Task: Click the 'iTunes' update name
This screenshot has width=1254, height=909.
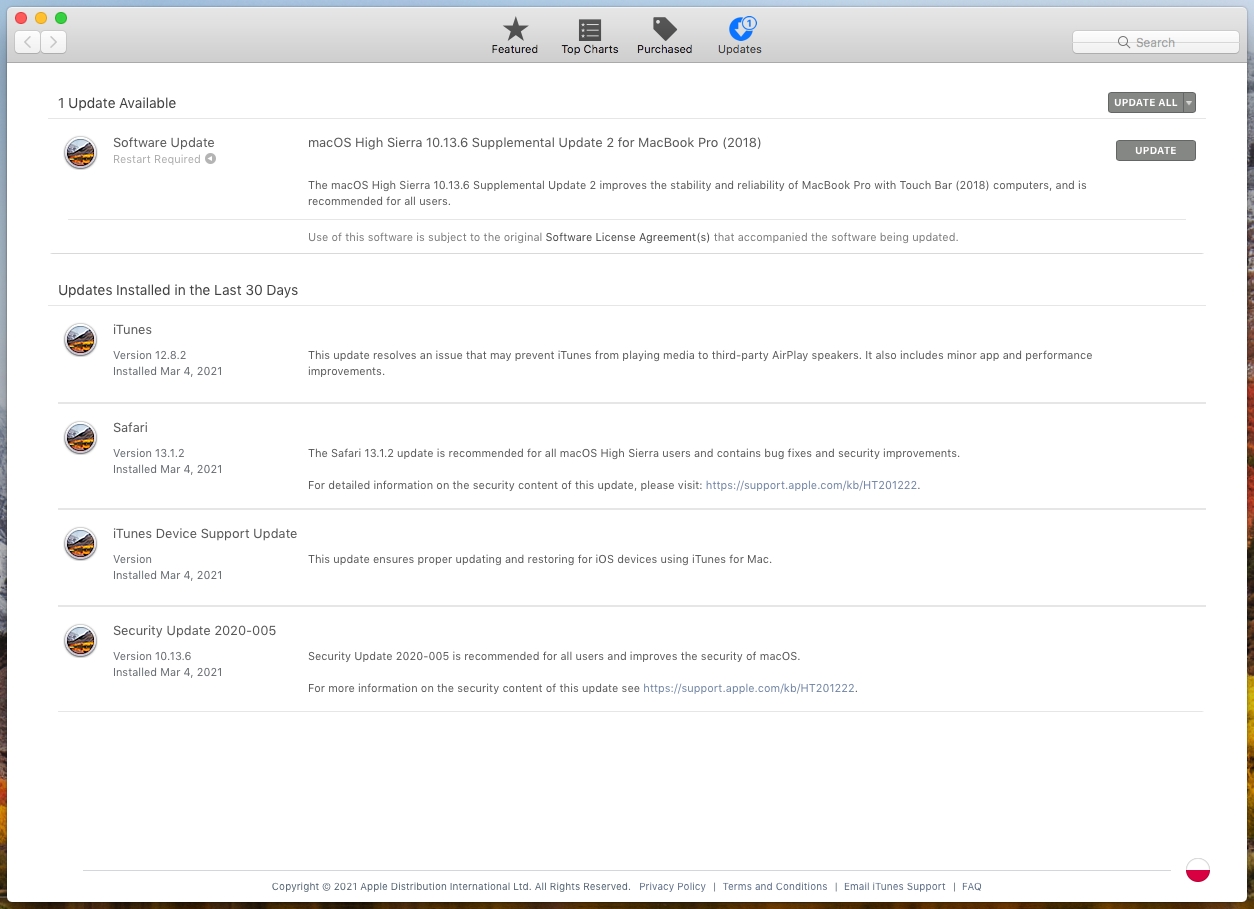Action: [x=132, y=329]
